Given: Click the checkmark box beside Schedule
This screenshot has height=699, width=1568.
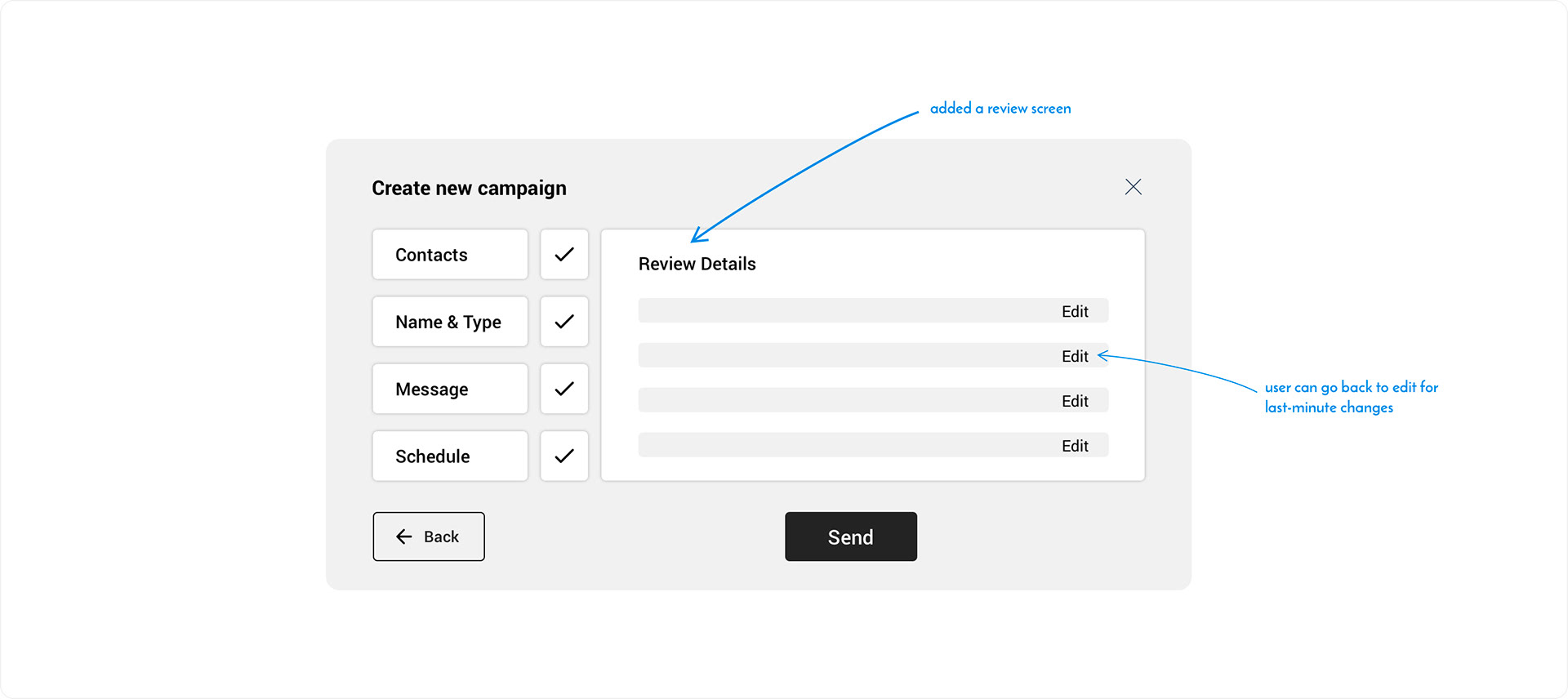Looking at the screenshot, I should tap(564, 456).
